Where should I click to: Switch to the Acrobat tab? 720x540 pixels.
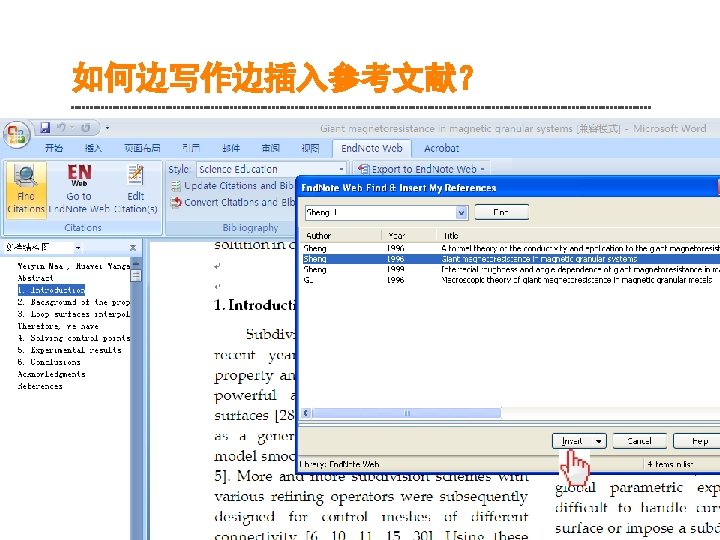pyautogui.click(x=441, y=148)
